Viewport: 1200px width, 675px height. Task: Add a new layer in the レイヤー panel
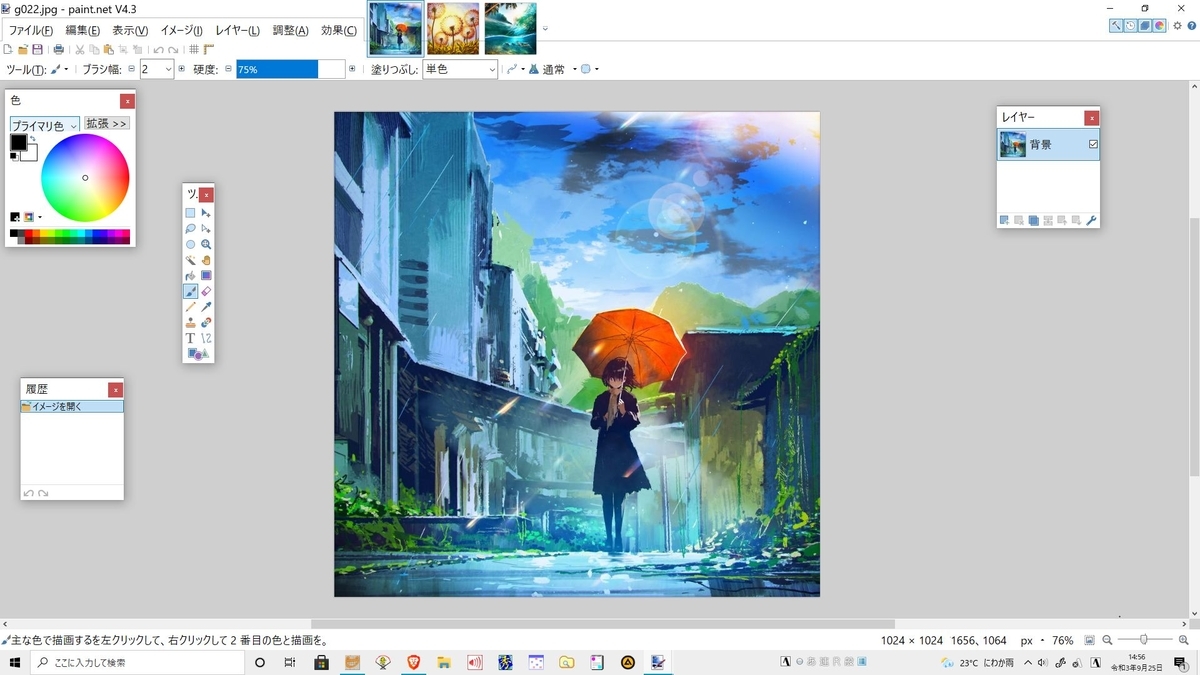1004,220
